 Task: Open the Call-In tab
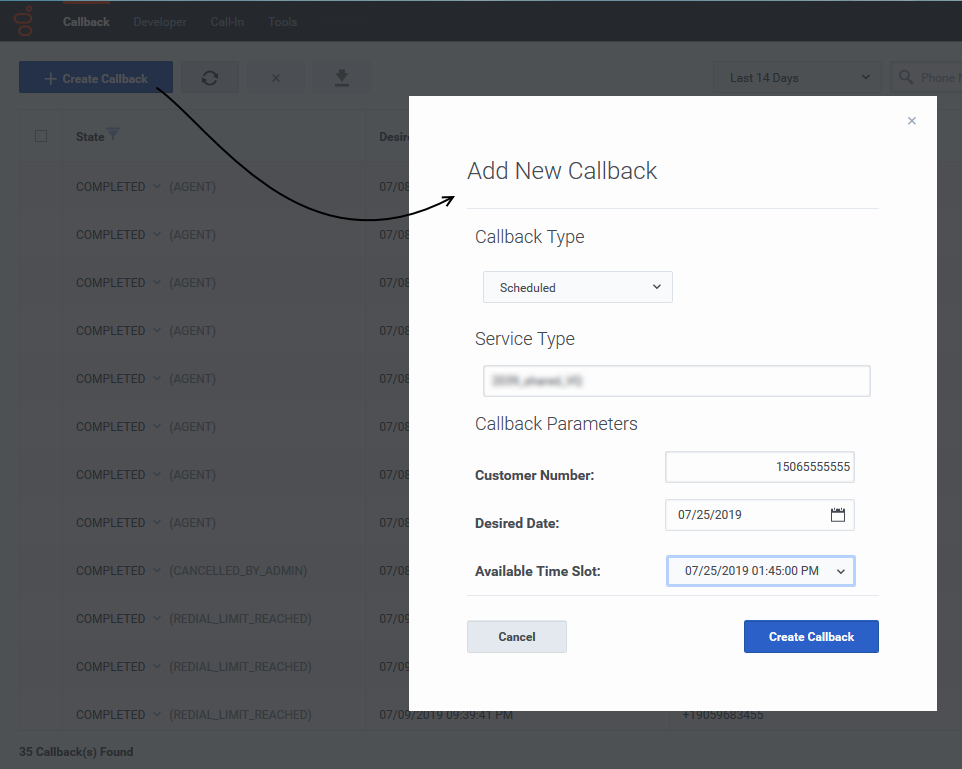(x=227, y=22)
